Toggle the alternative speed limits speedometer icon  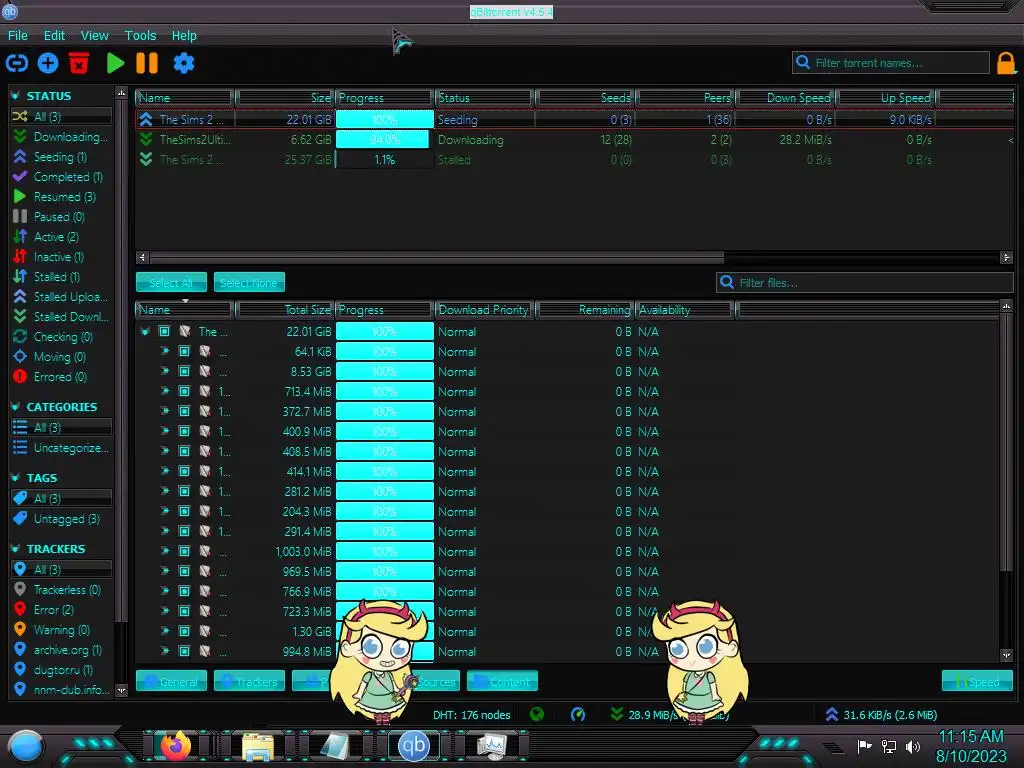pyautogui.click(x=578, y=714)
